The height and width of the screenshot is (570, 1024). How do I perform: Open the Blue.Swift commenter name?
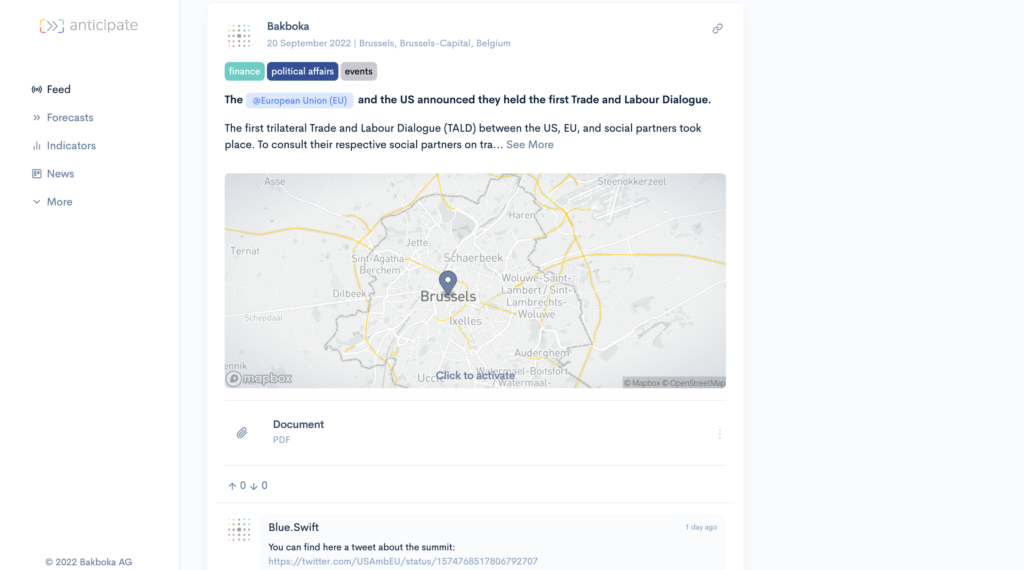click(293, 528)
